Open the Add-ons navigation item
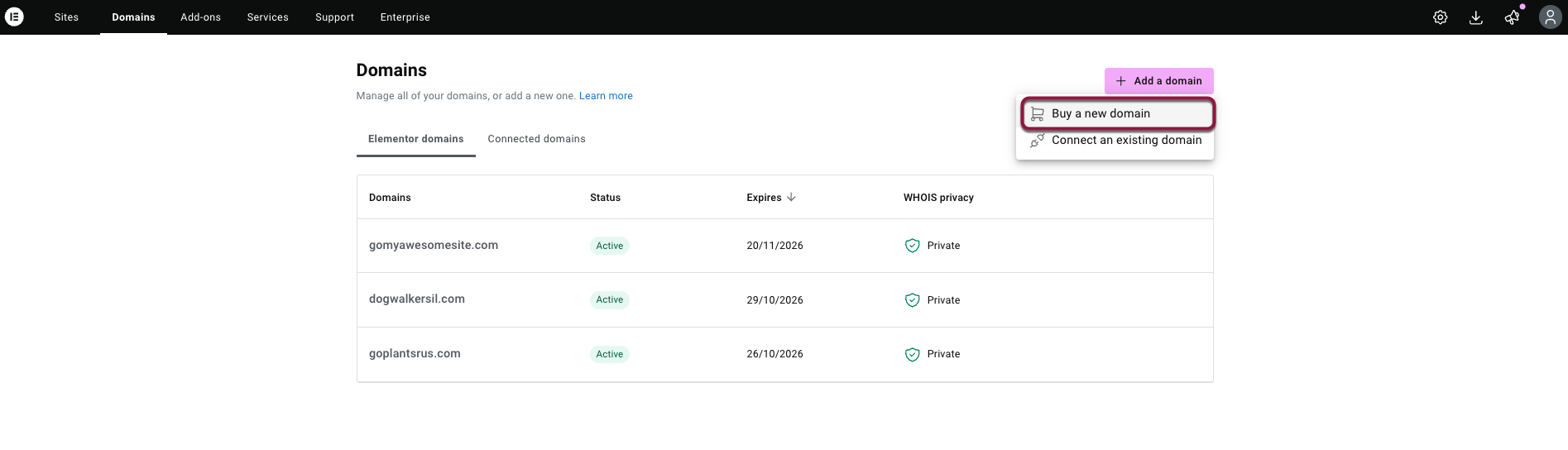This screenshot has width=1568, height=450. (x=200, y=17)
